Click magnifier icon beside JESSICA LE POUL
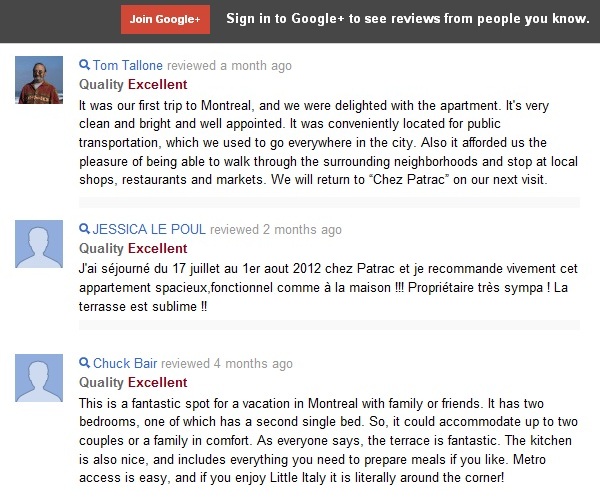The width and height of the screenshot is (600, 500). 84,229
